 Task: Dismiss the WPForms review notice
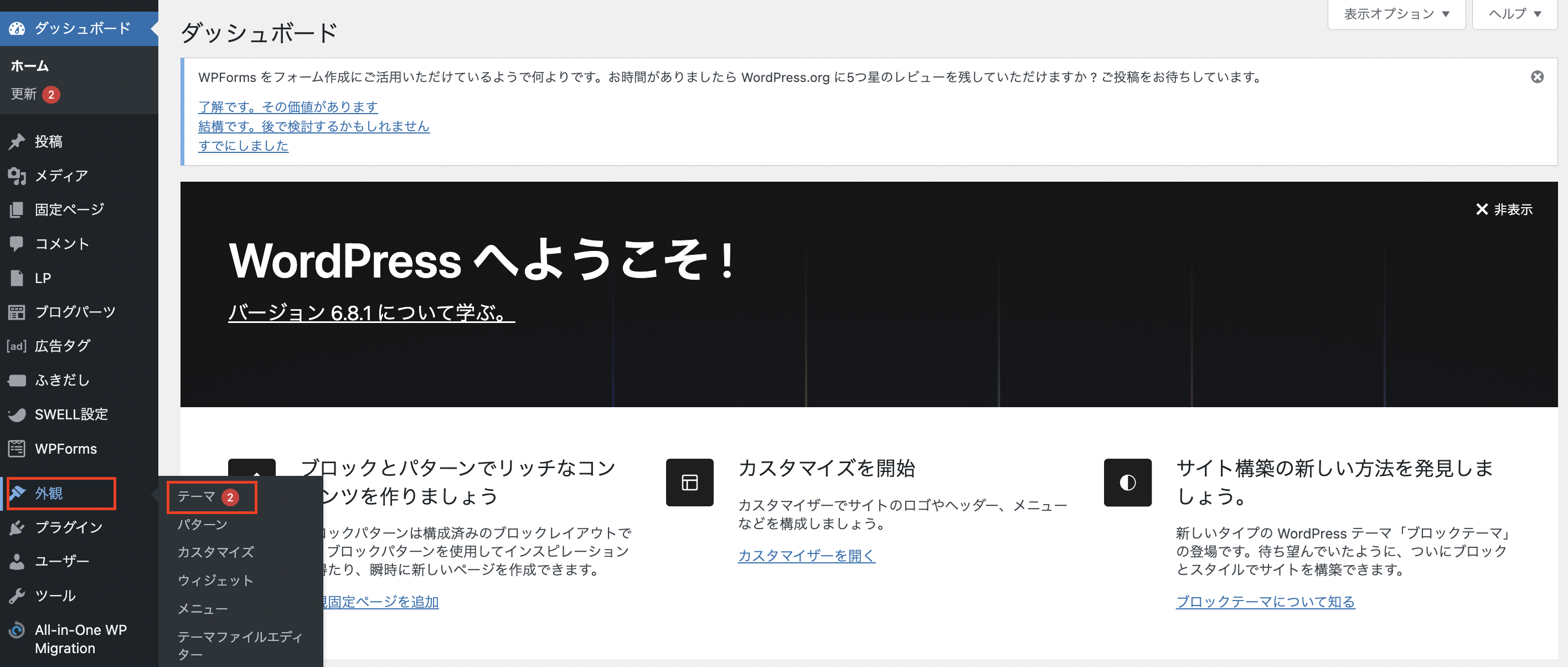tap(1537, 77)
